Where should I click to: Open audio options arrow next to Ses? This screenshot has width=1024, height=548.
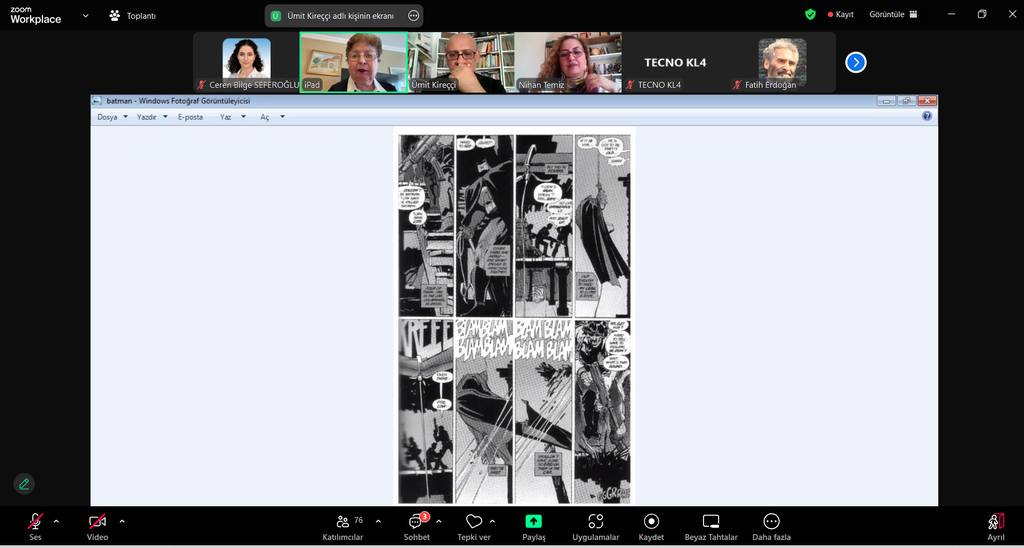[56, 521]
